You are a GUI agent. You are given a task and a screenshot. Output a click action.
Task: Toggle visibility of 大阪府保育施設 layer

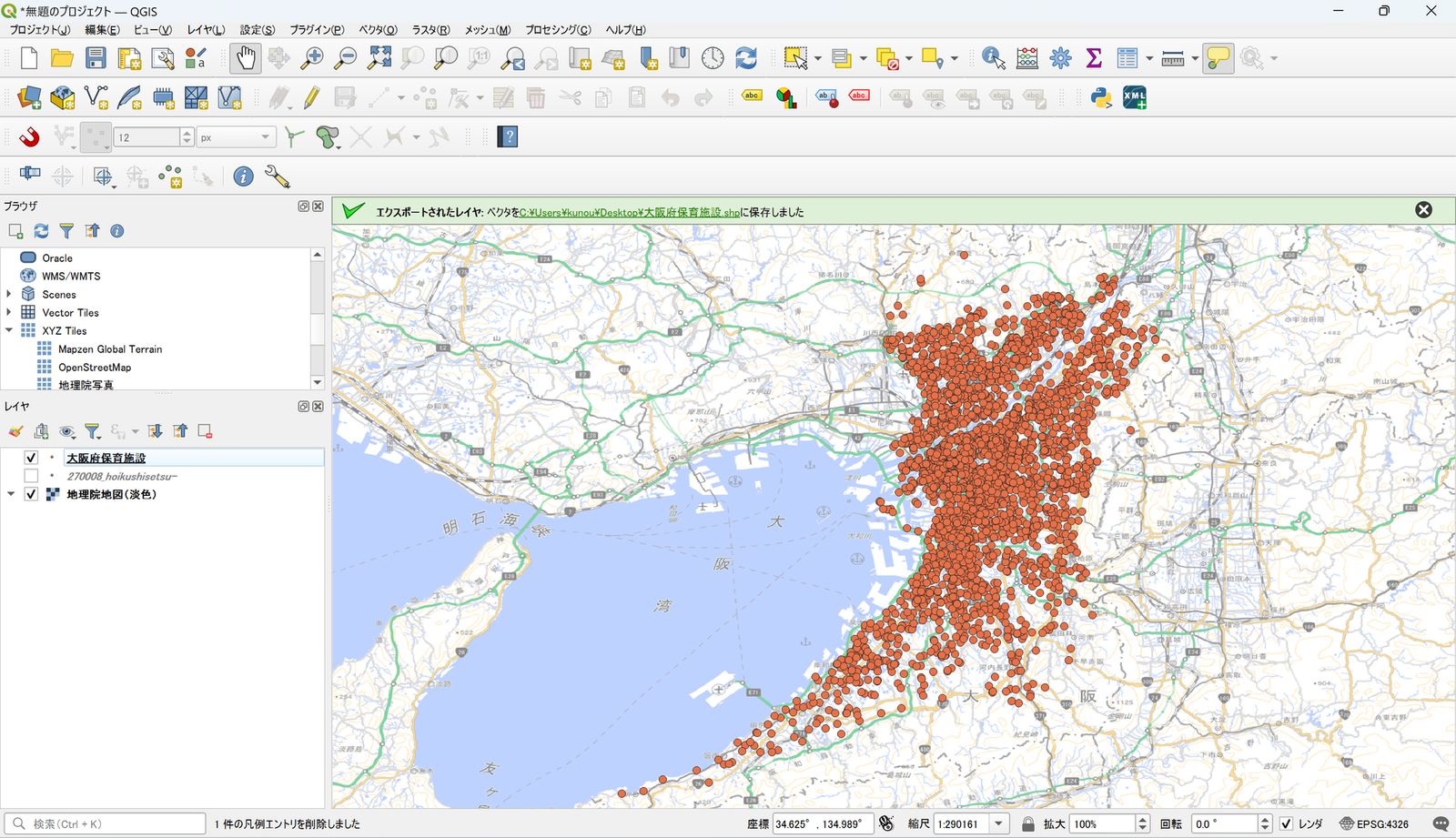[31, 458]
